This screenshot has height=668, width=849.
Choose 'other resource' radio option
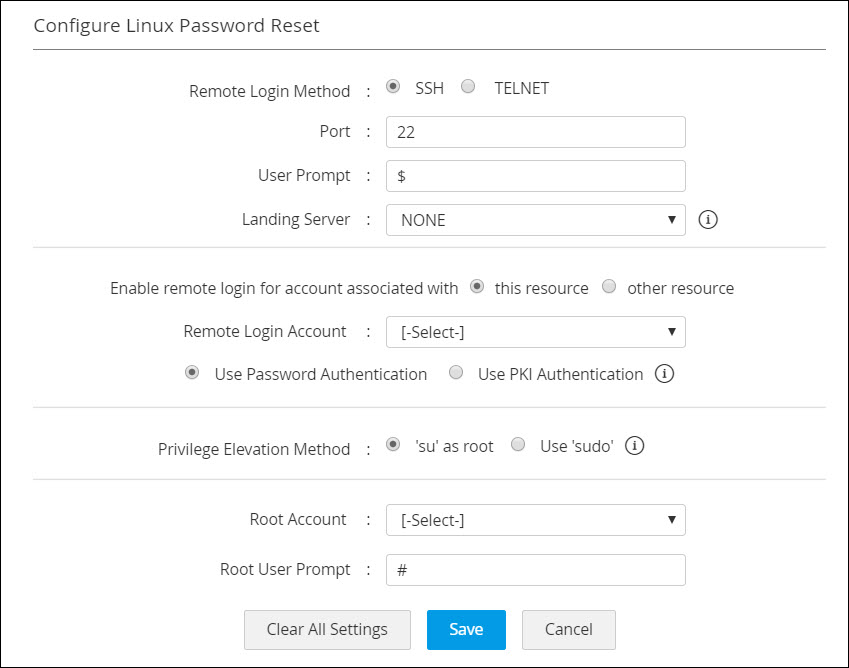tap(609, 287)
